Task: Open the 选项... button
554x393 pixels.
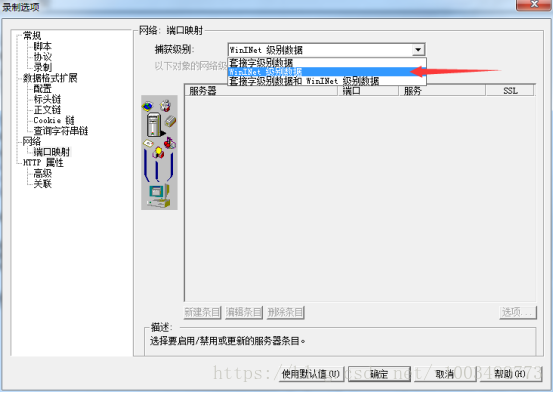Action: tap(518, 312)
